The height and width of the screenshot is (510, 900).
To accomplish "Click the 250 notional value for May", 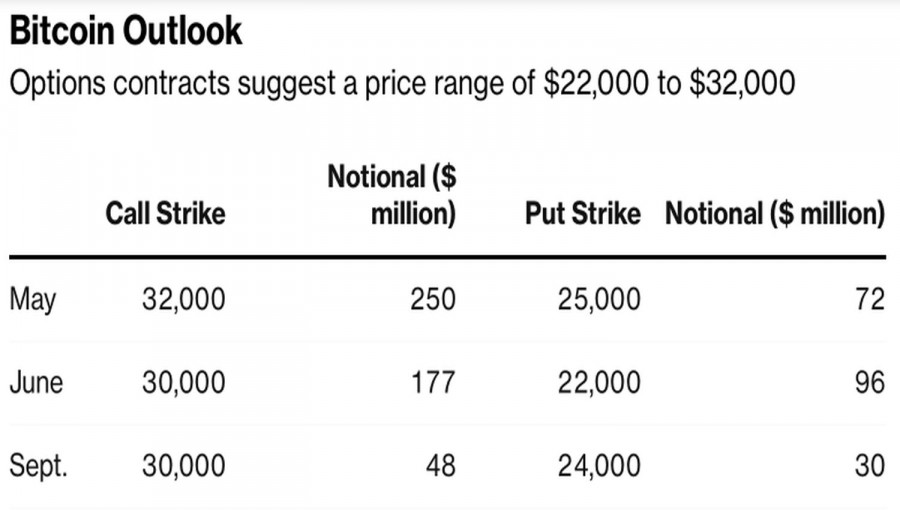I will (x=432, y=299).
